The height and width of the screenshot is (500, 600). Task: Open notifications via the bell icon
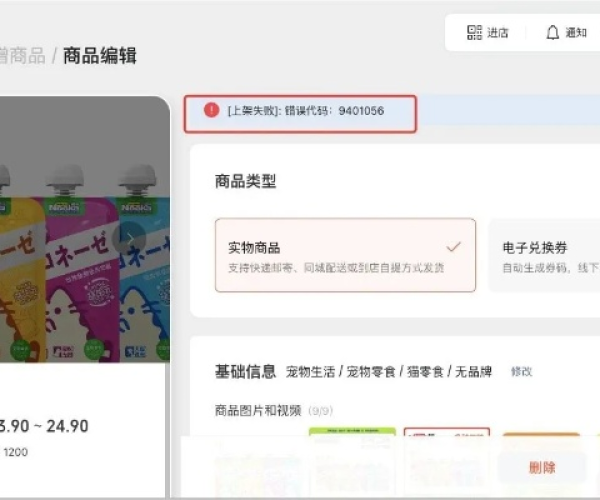click(552, 33)
